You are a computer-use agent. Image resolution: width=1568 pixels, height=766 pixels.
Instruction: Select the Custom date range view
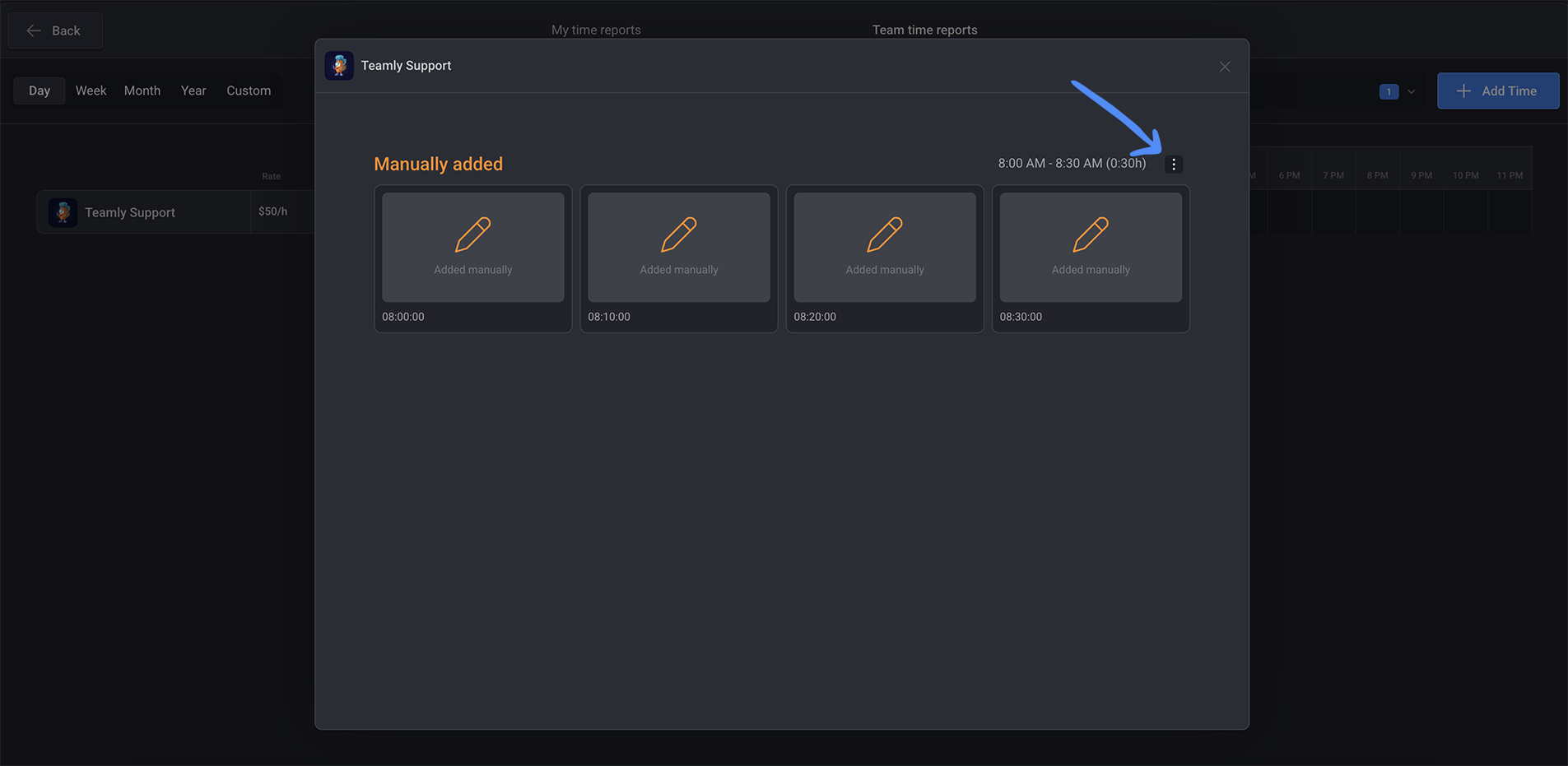pos(249,91)
